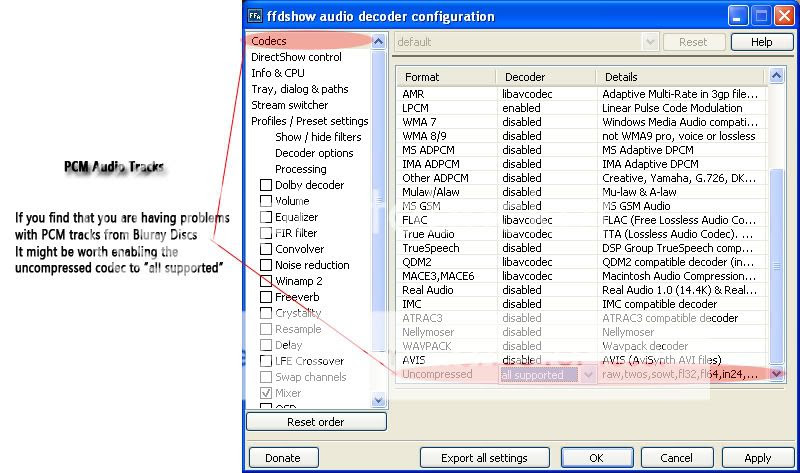This screenshot has width=800, height=473.
Task: Enable the Dolby decoder checkbox
Action: point(266,185)
